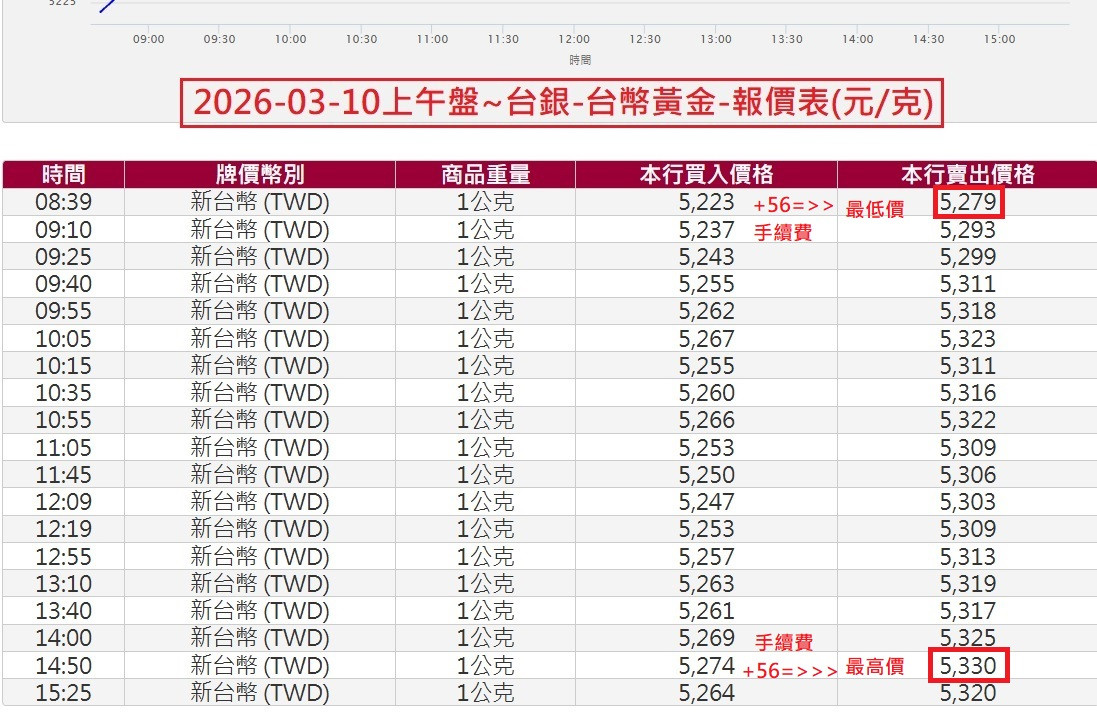This screenshot has height=713, width=1097.
Task: Click buy price 5,267
Action: coord(707,339)
